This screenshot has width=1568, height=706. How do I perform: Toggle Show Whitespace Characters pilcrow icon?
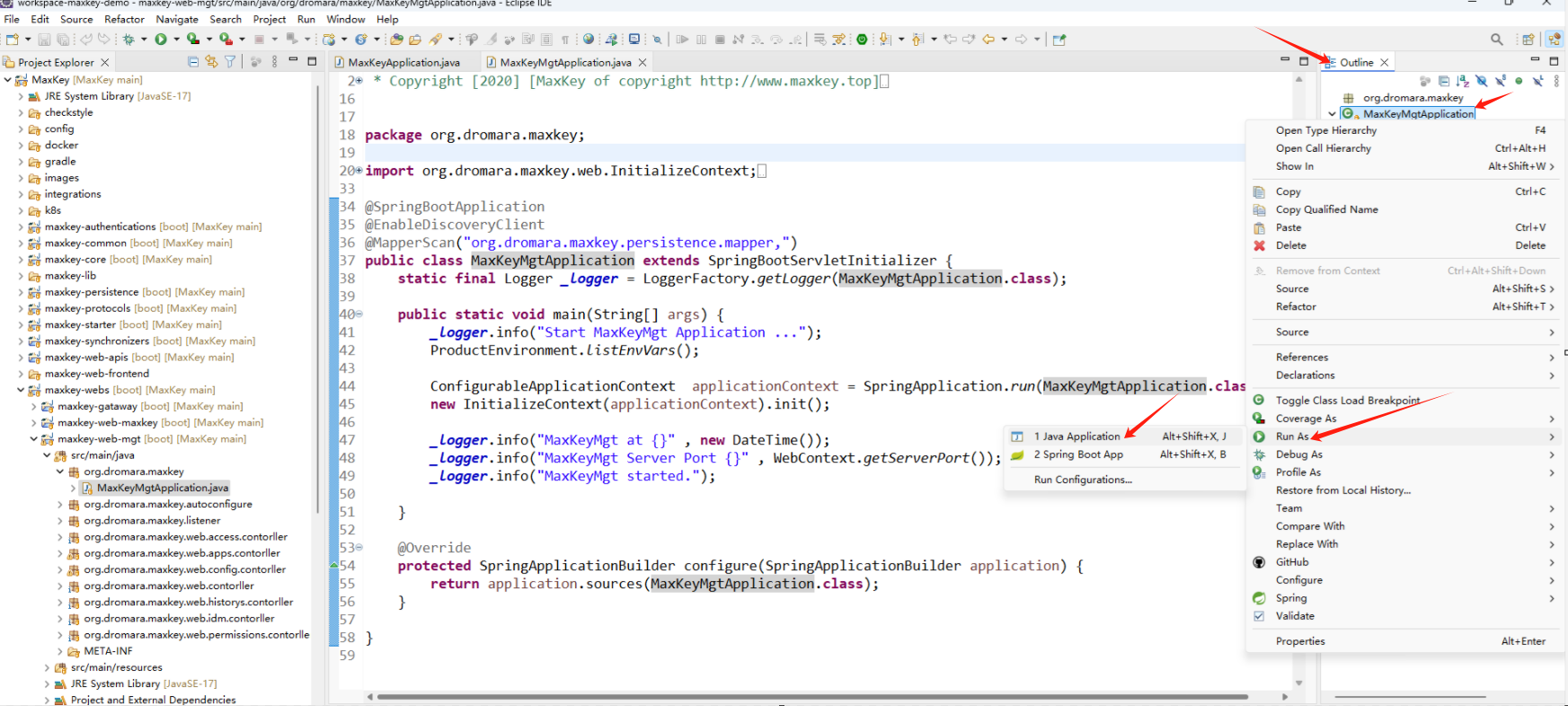tap(565, 40)
